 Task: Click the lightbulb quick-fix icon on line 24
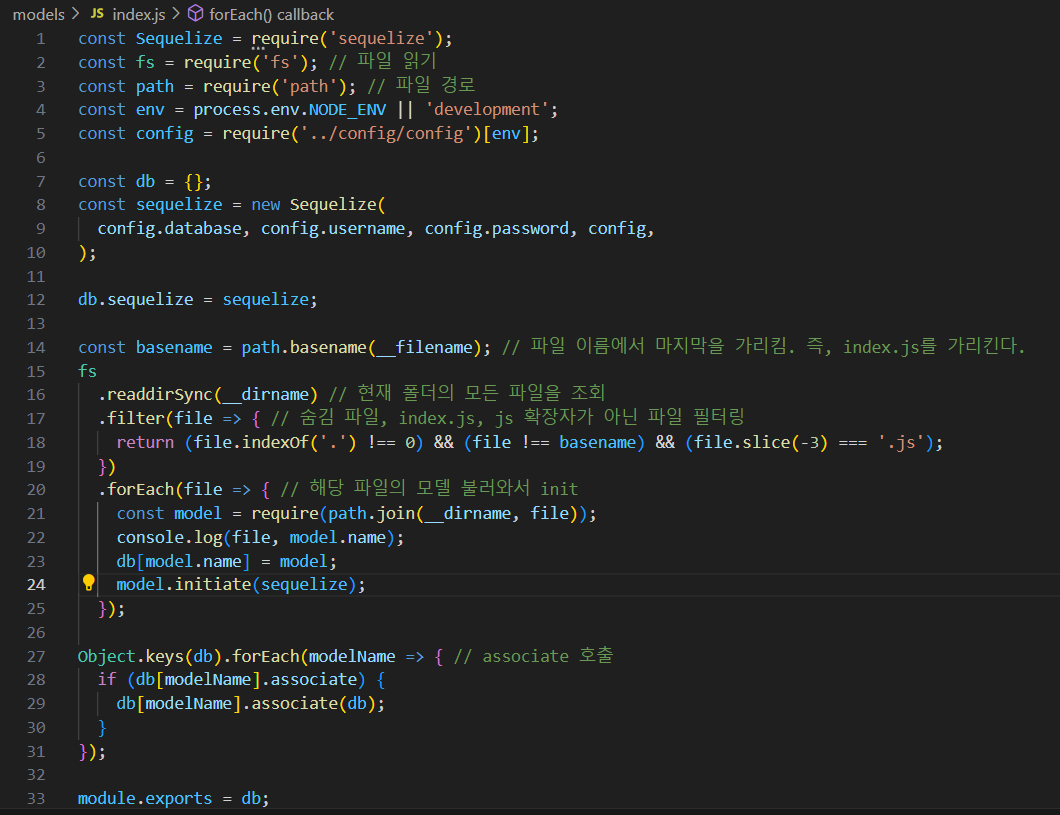[x=89, y=583]
